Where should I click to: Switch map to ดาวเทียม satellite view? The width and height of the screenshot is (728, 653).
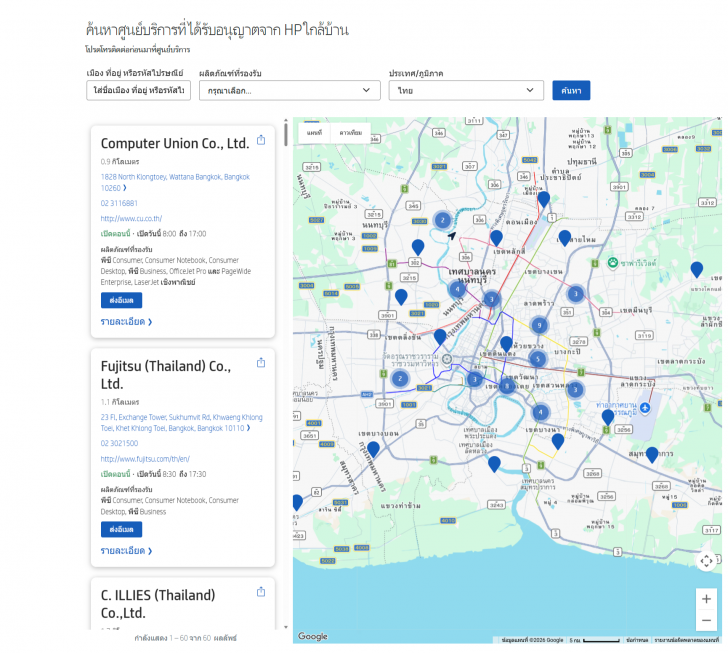pyautogui.click(x=351, y=133)
